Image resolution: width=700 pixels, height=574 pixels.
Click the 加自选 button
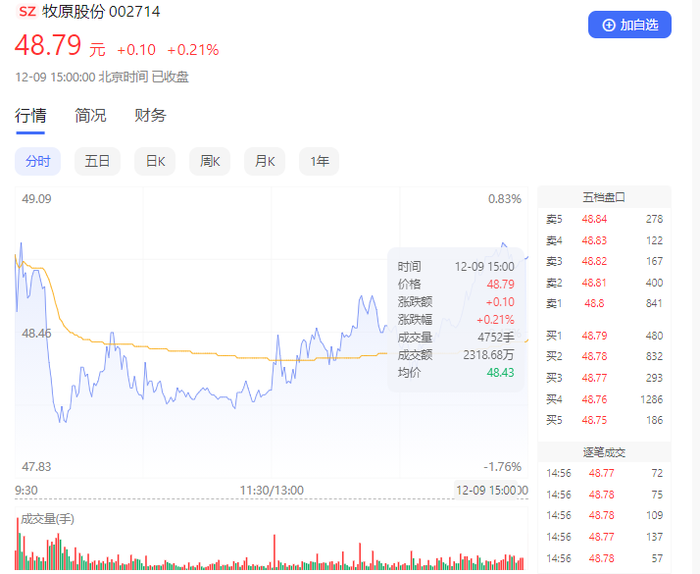(629, 25)
